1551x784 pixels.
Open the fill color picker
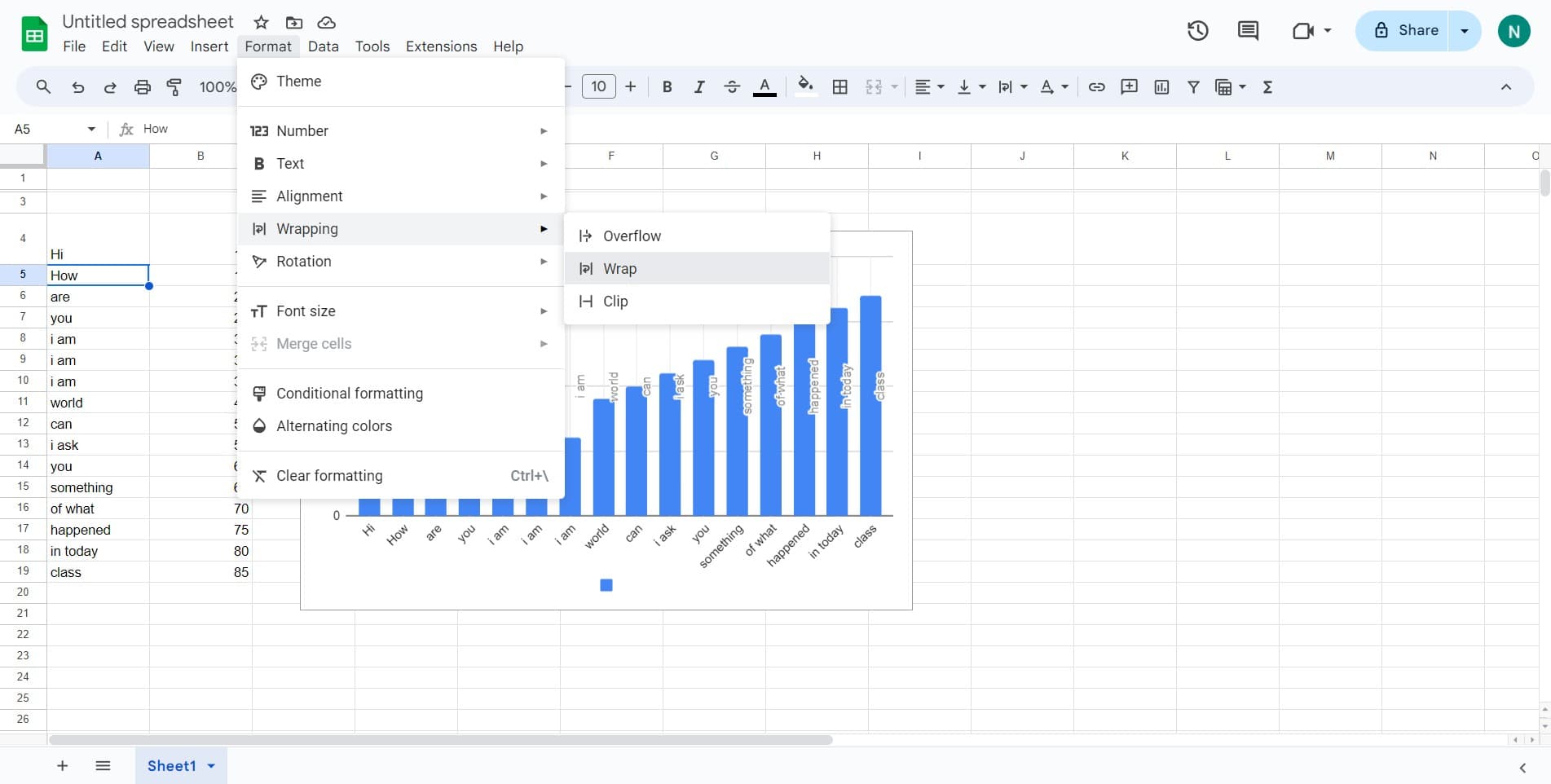point(805,87)
